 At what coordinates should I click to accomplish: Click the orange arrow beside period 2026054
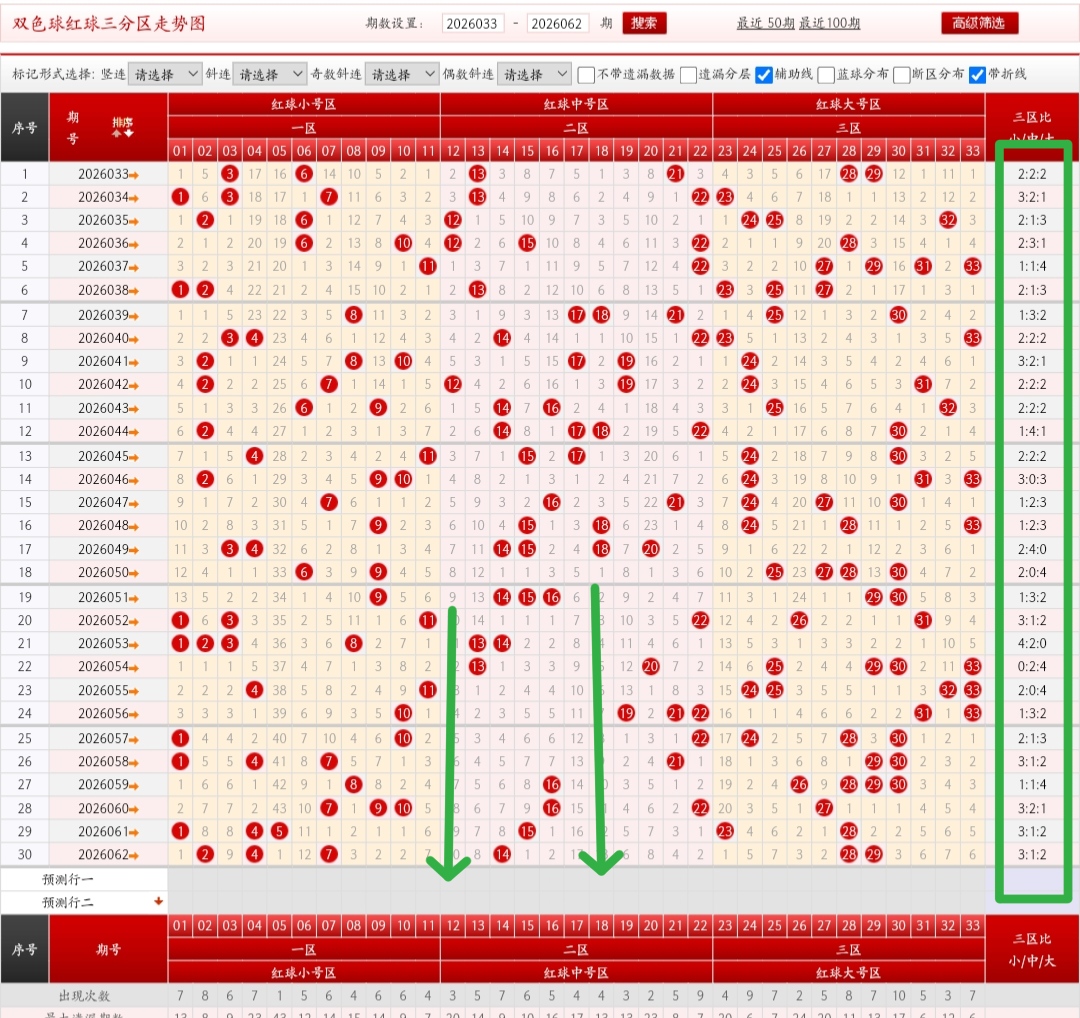click(x=134, y=668)
